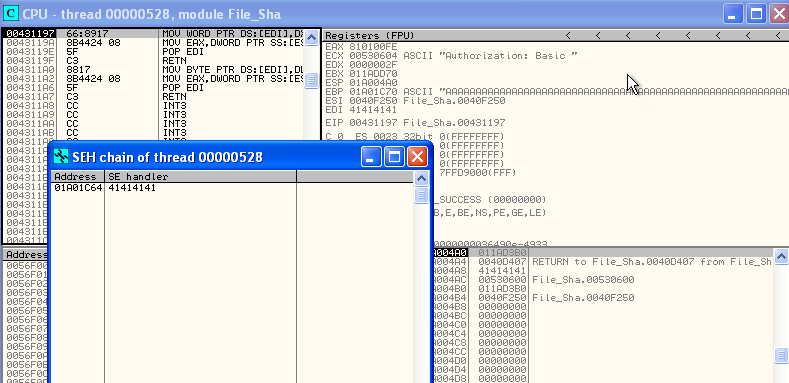Click the Registers (FPU) header
The image size is (789, 383).
click(370, 35)
